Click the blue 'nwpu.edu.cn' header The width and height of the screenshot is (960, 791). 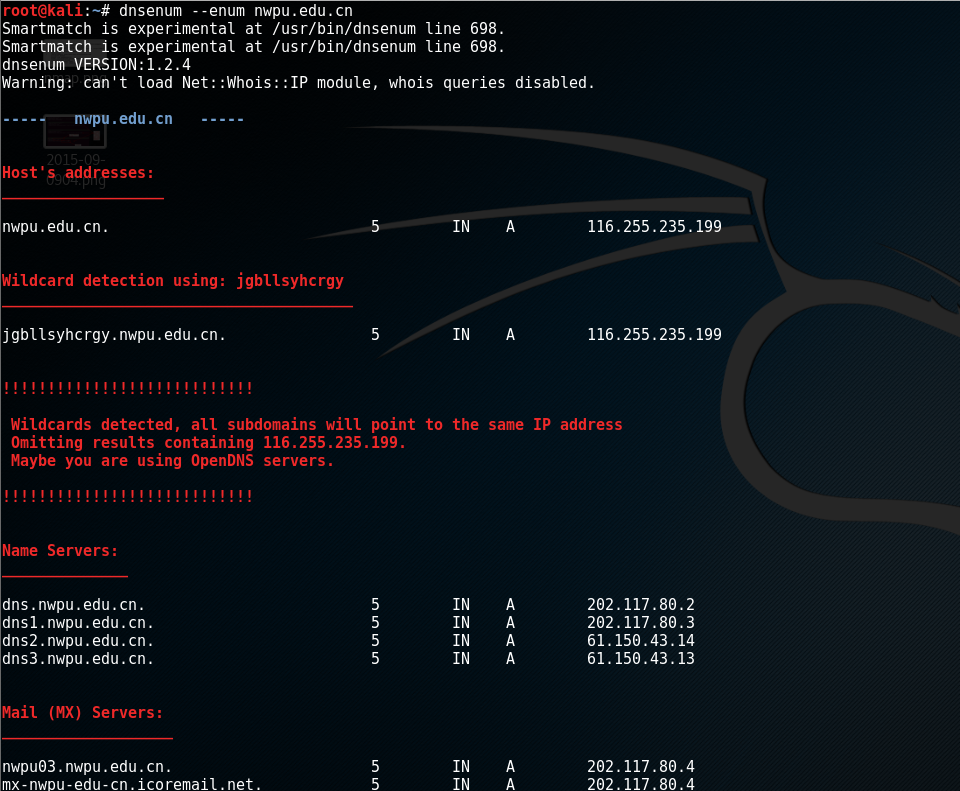(x=123, y=119)
